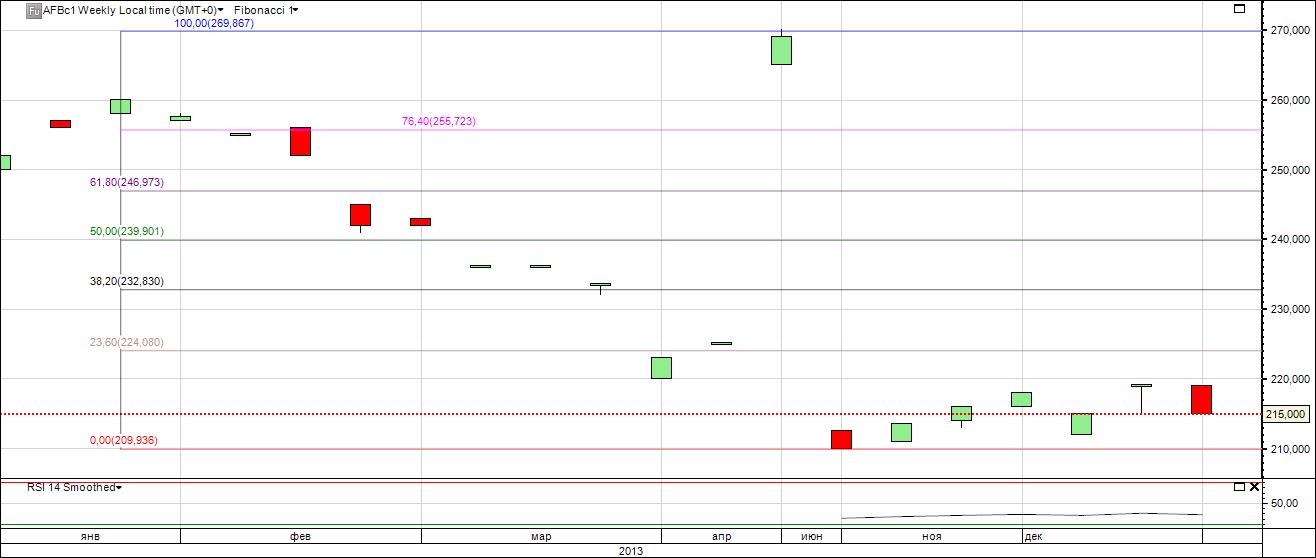Click the 260,000 price axis label

pos(1290,101)
